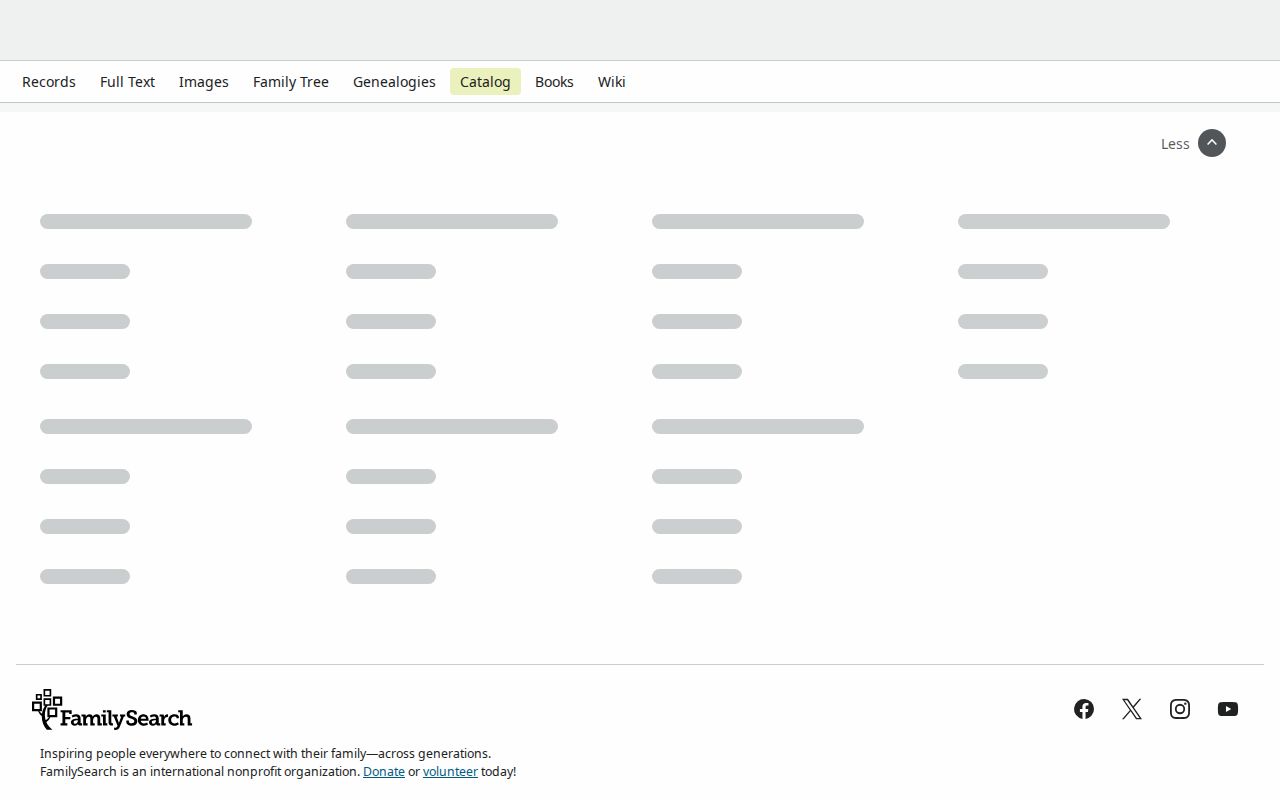Follow the Donate link
The image size is (1280, 800).
[384, 772]
